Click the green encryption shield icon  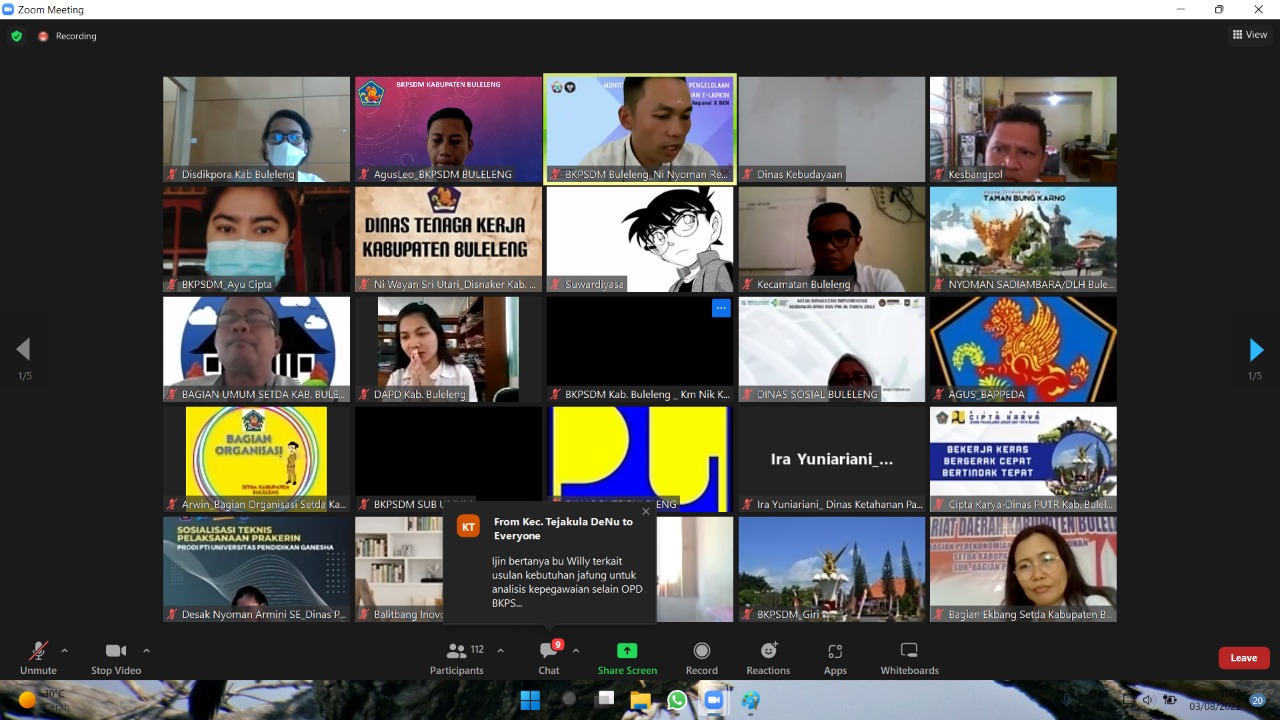click(17, 36)
